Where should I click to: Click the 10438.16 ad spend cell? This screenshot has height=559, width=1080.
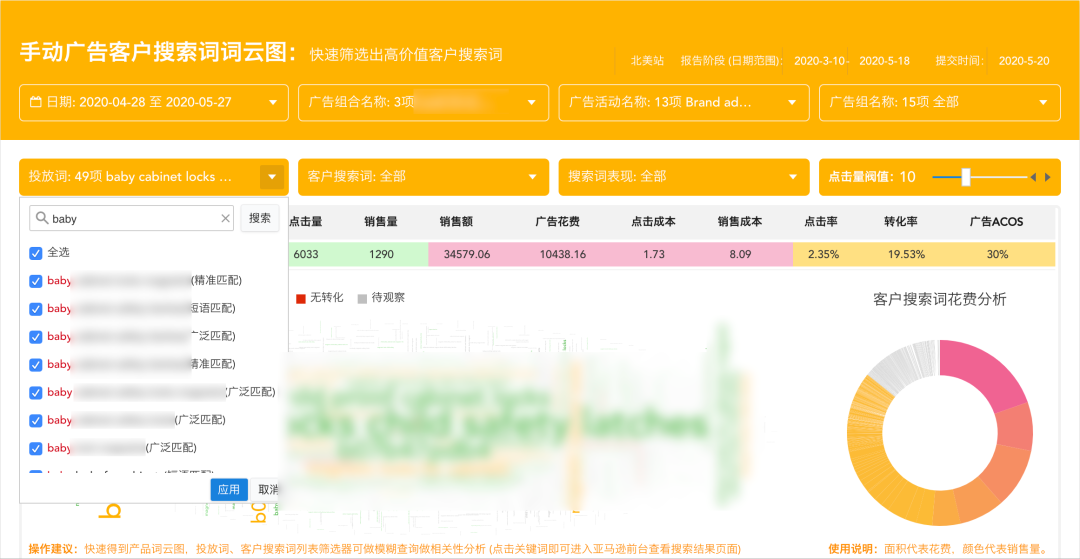563,254
